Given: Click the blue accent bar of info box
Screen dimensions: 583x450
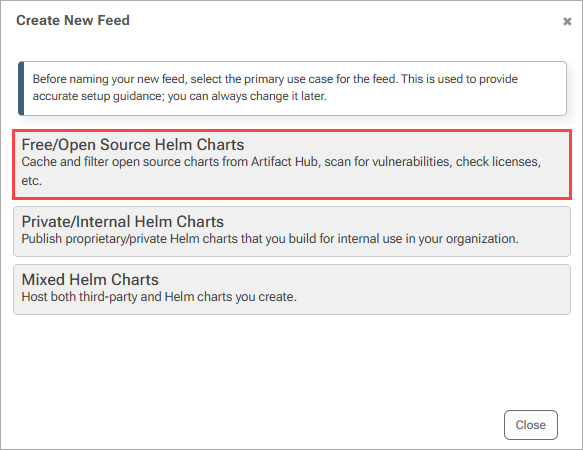Looking at the screenshot, I should click(21, 88).
